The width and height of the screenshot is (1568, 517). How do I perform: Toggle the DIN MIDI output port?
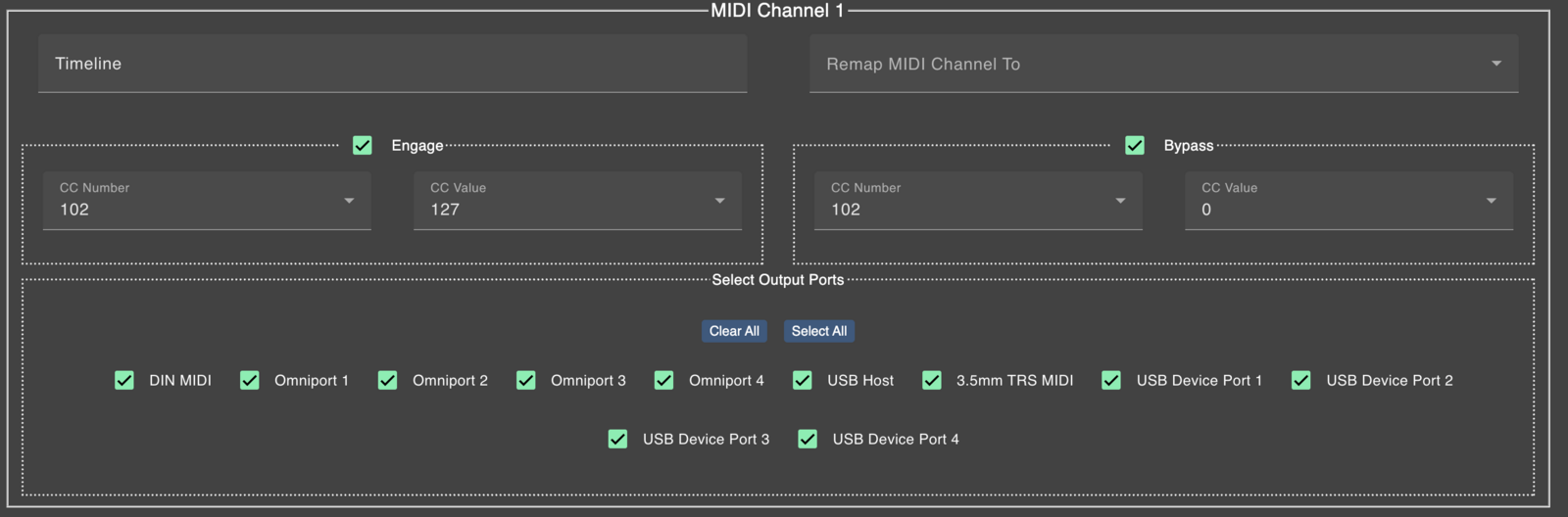coord(124,381)
